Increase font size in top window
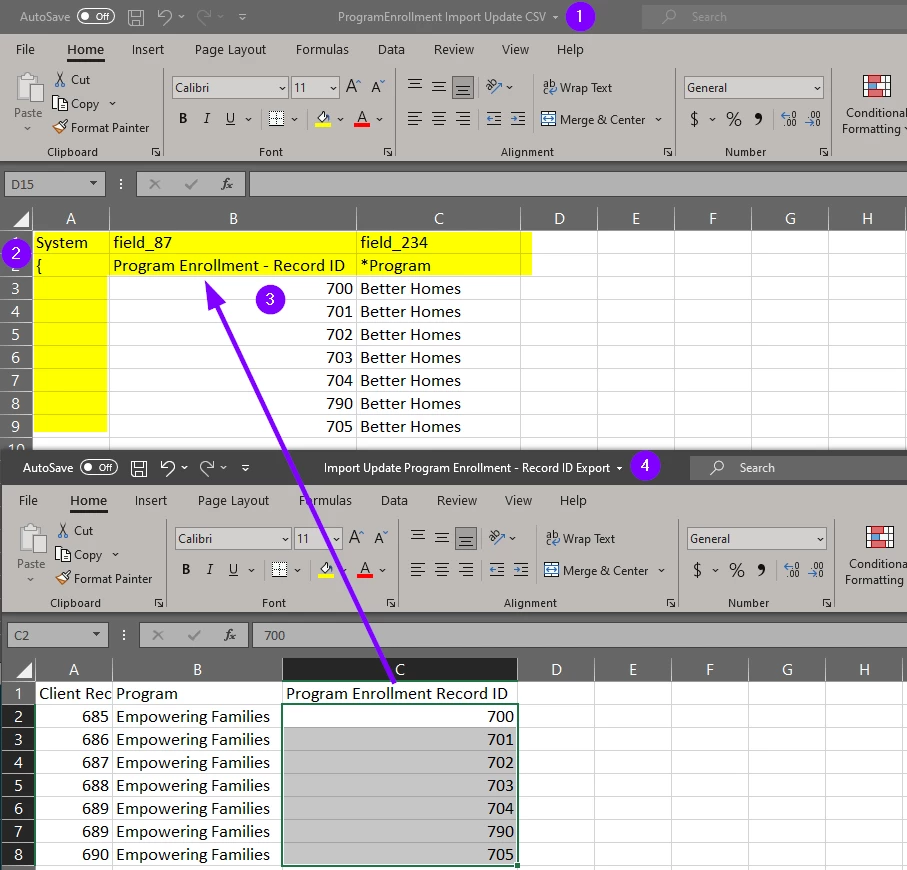This screenshot has width=907, height=870. (353, 87)
